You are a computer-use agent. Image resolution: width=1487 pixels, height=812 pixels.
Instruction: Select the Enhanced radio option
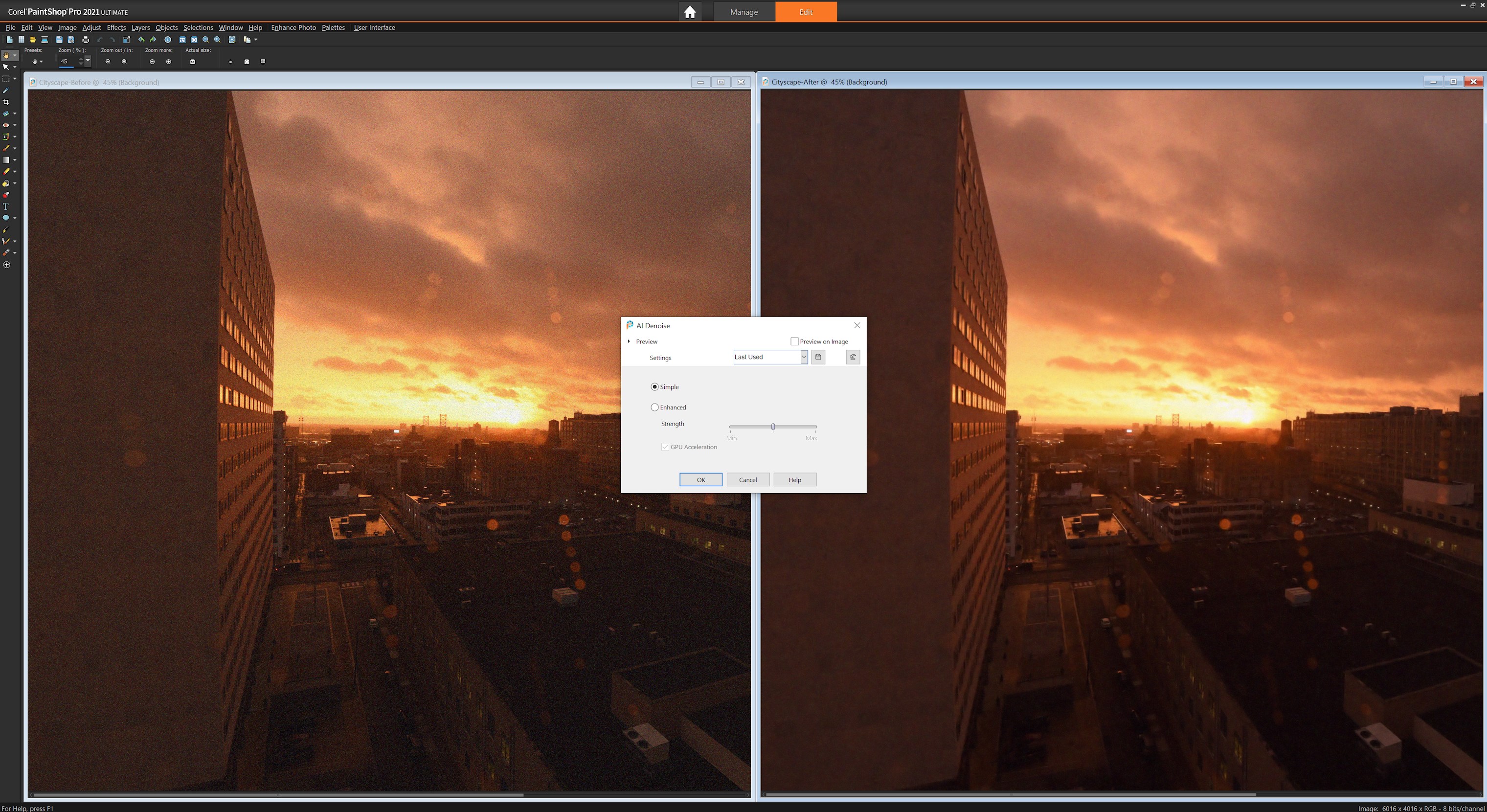pyautogui.click(x=654, y=407)
